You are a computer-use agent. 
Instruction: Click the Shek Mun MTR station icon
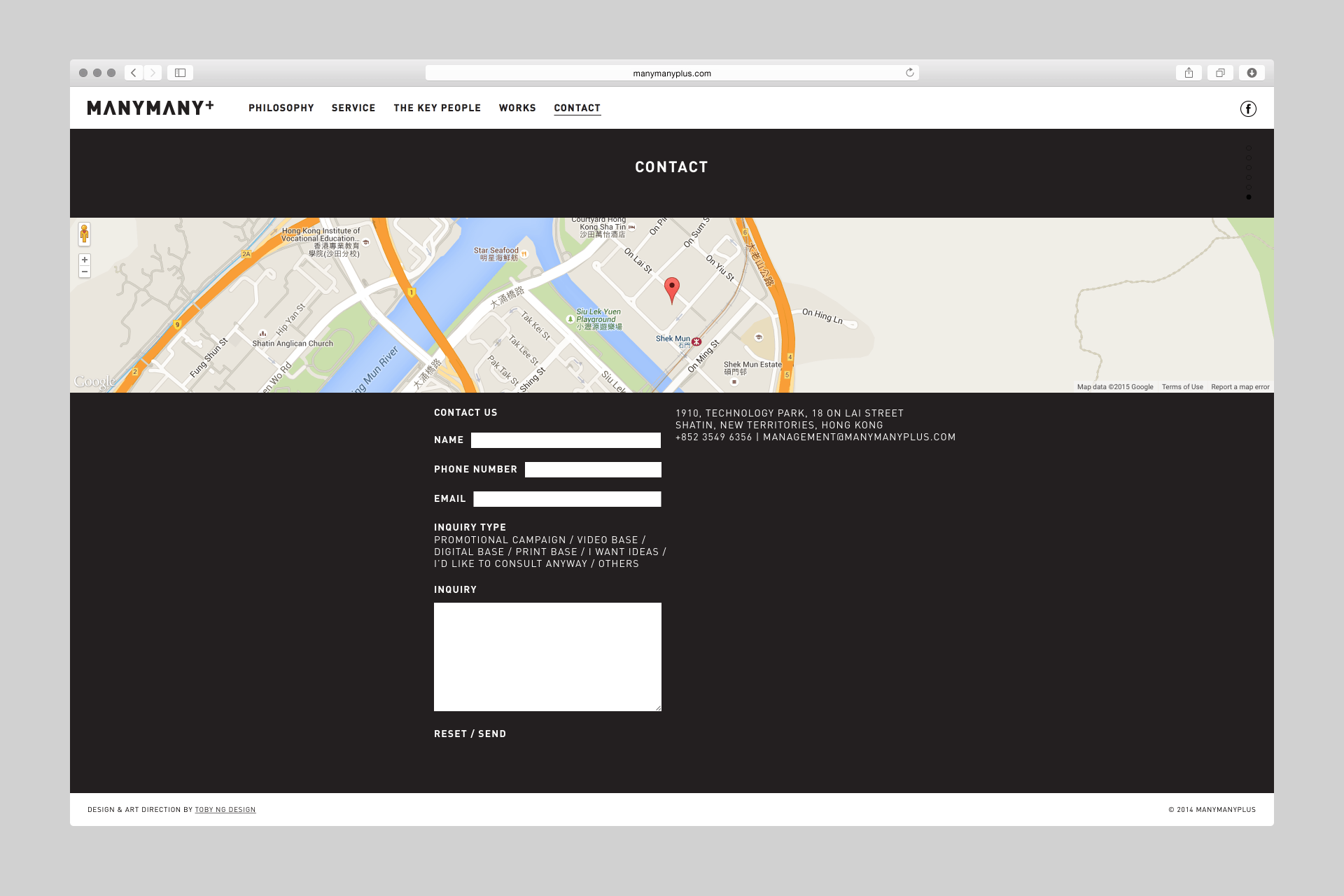pyautogui.click(x=696, y=342)
